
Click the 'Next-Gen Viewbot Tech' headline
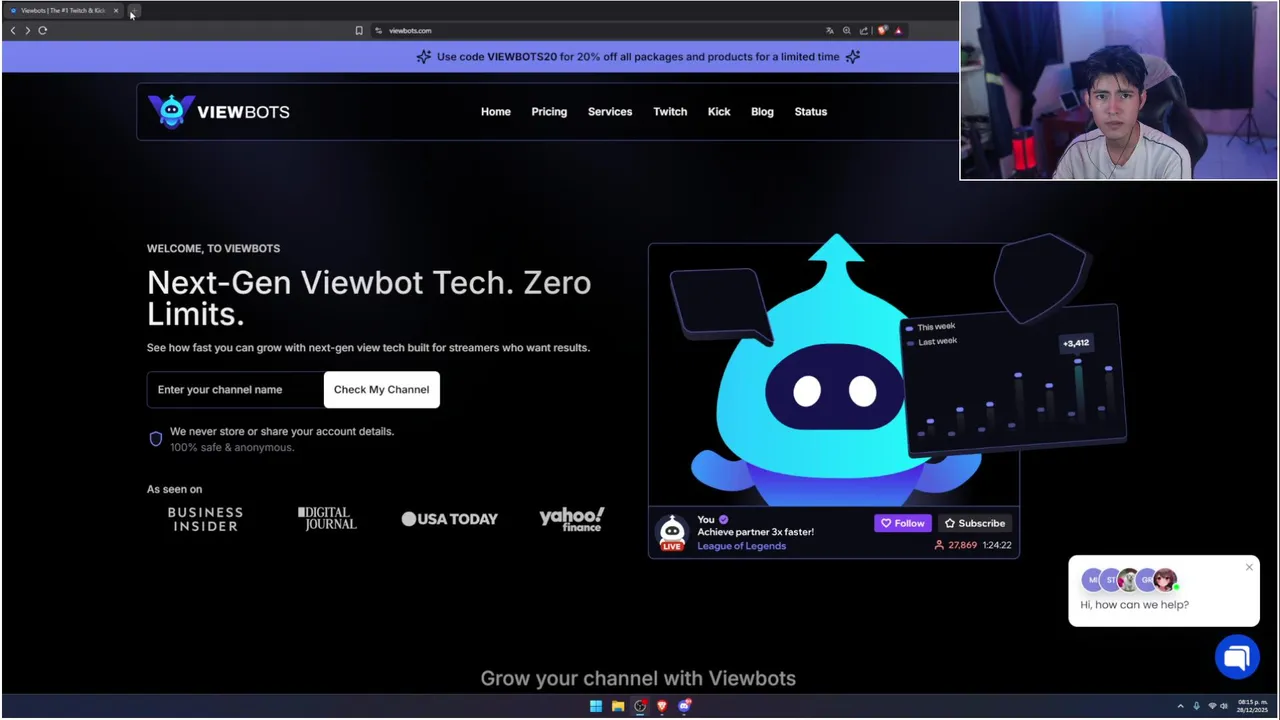click(369, 298)
